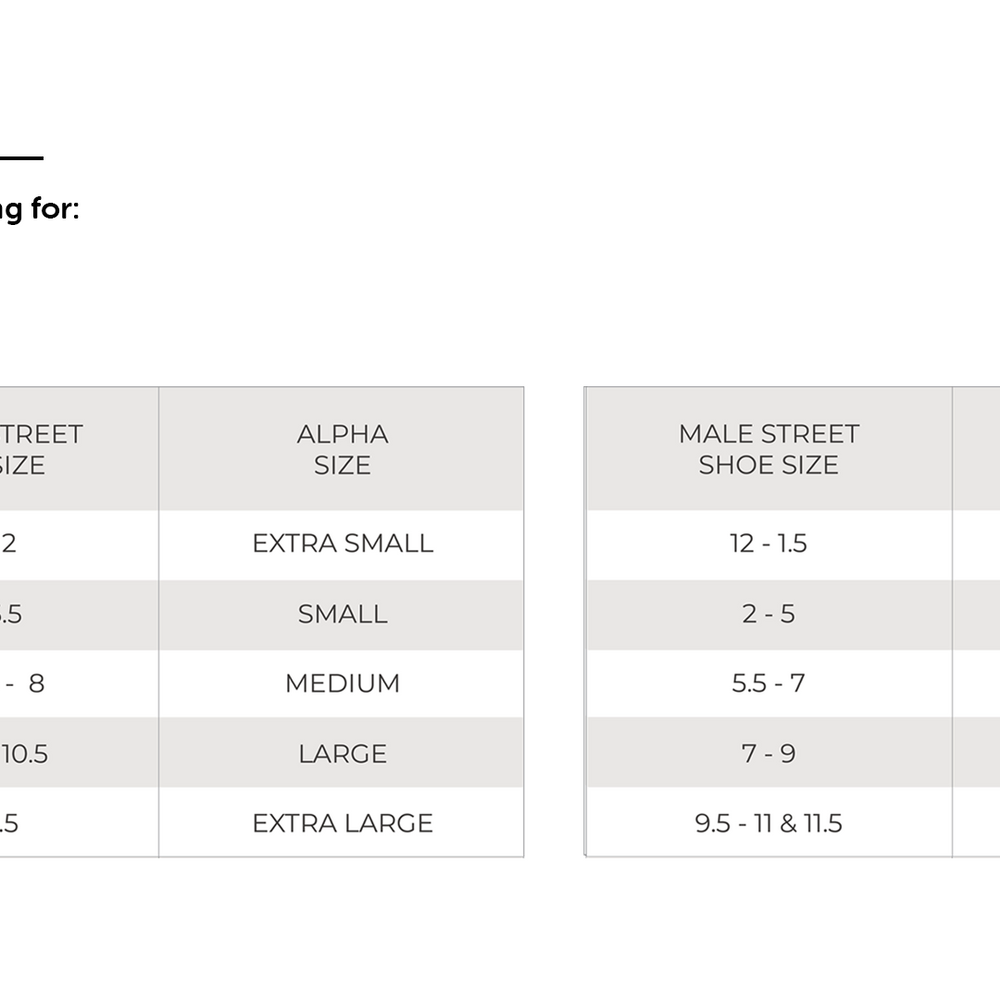Click the ALPHA SIZE column header
Viewport: 1000px width, 1000px height.
(x=342, y=449)
